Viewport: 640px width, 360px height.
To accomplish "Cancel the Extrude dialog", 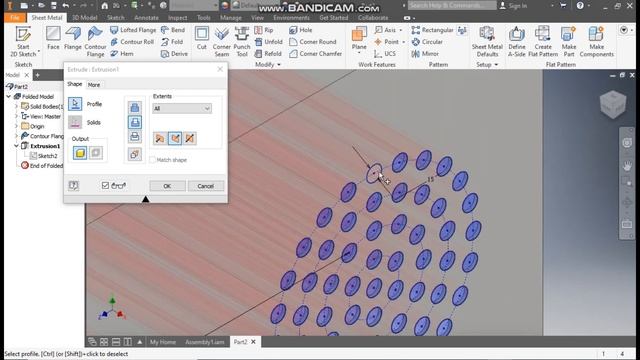I will (x=206, y=186).
